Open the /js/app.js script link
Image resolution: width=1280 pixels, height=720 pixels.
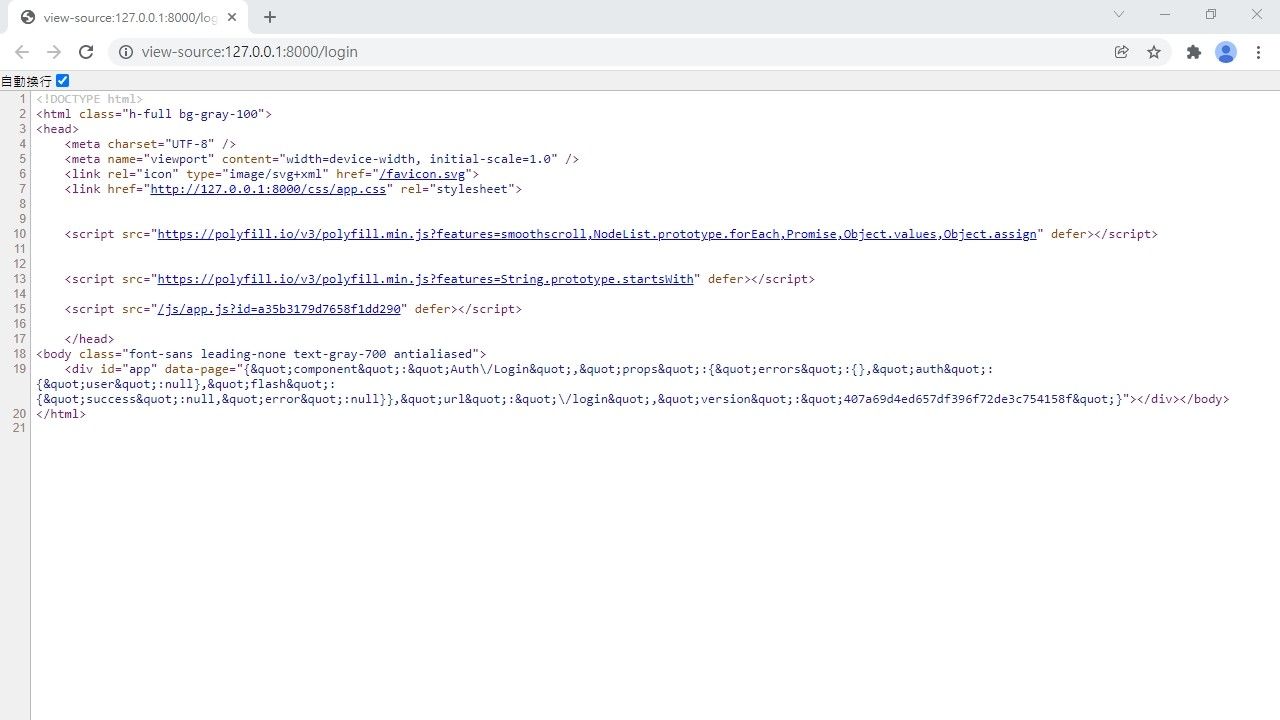[281, 309]
